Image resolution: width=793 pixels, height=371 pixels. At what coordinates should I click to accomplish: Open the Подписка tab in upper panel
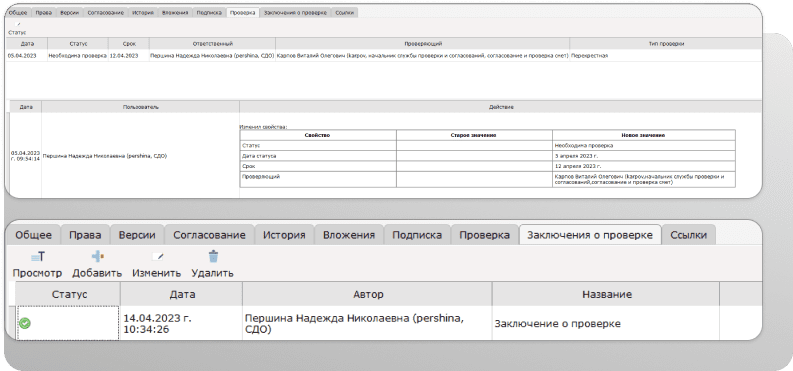[x=209, y=13]
